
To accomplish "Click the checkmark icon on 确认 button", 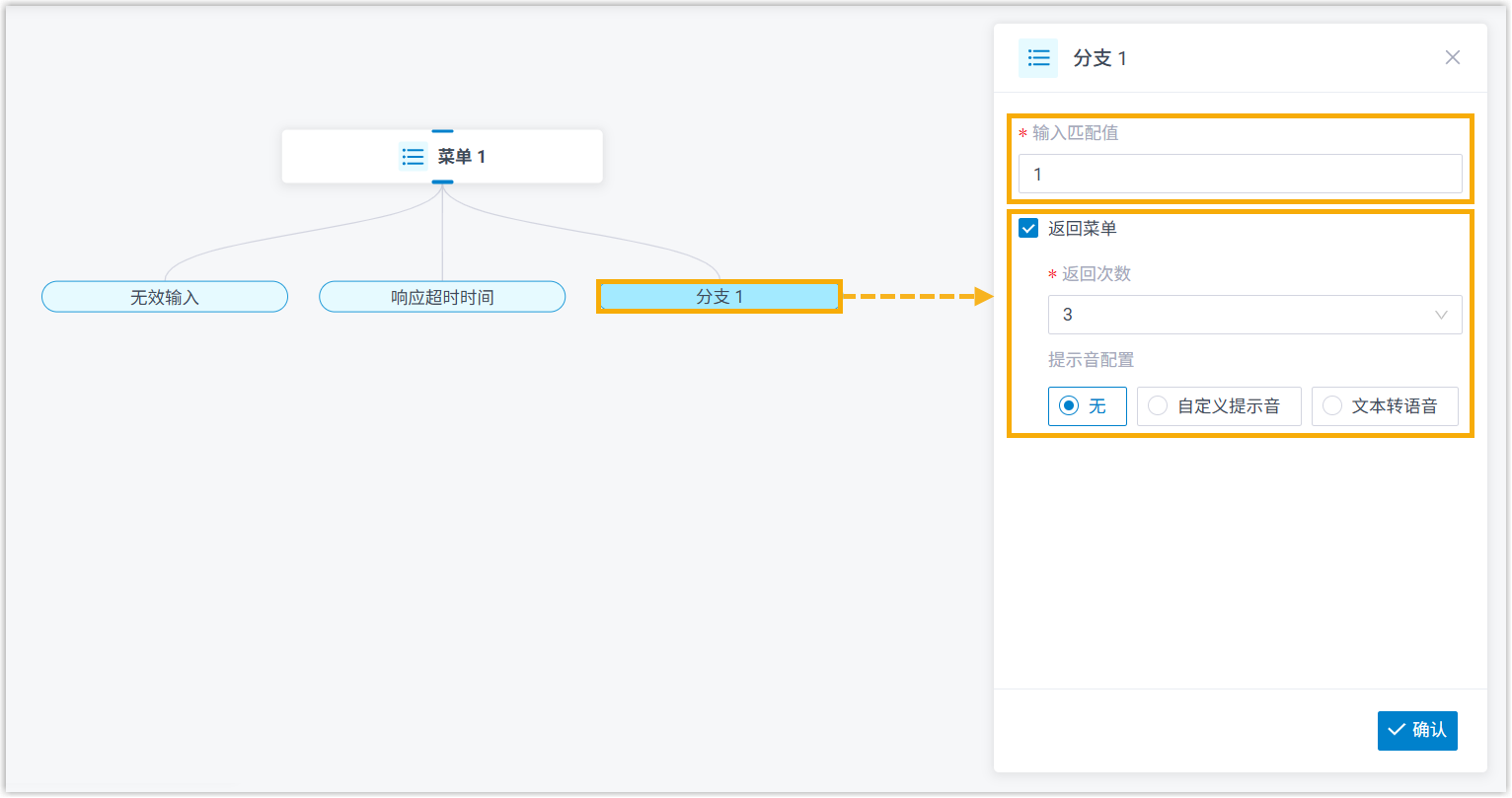I will pos(1397,730).
